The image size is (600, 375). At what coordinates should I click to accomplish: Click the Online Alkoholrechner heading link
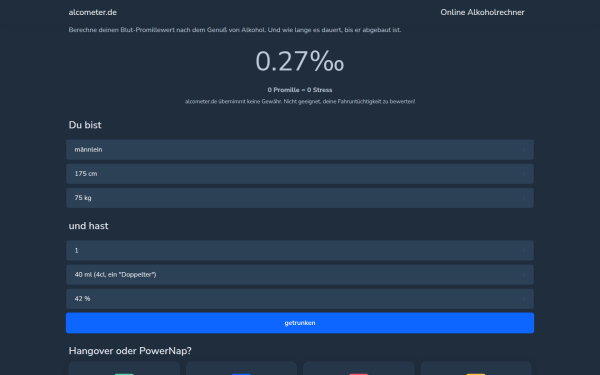point(482,12)
